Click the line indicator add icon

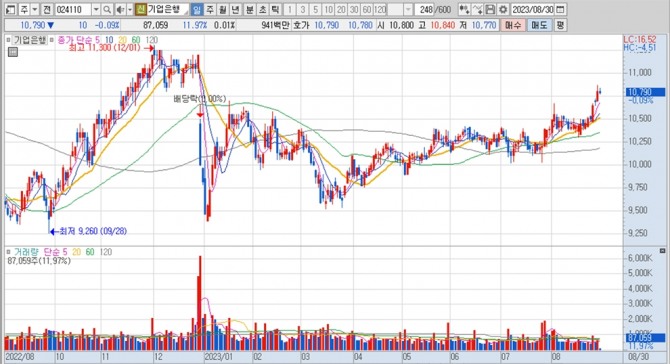(x=478, y=9)
